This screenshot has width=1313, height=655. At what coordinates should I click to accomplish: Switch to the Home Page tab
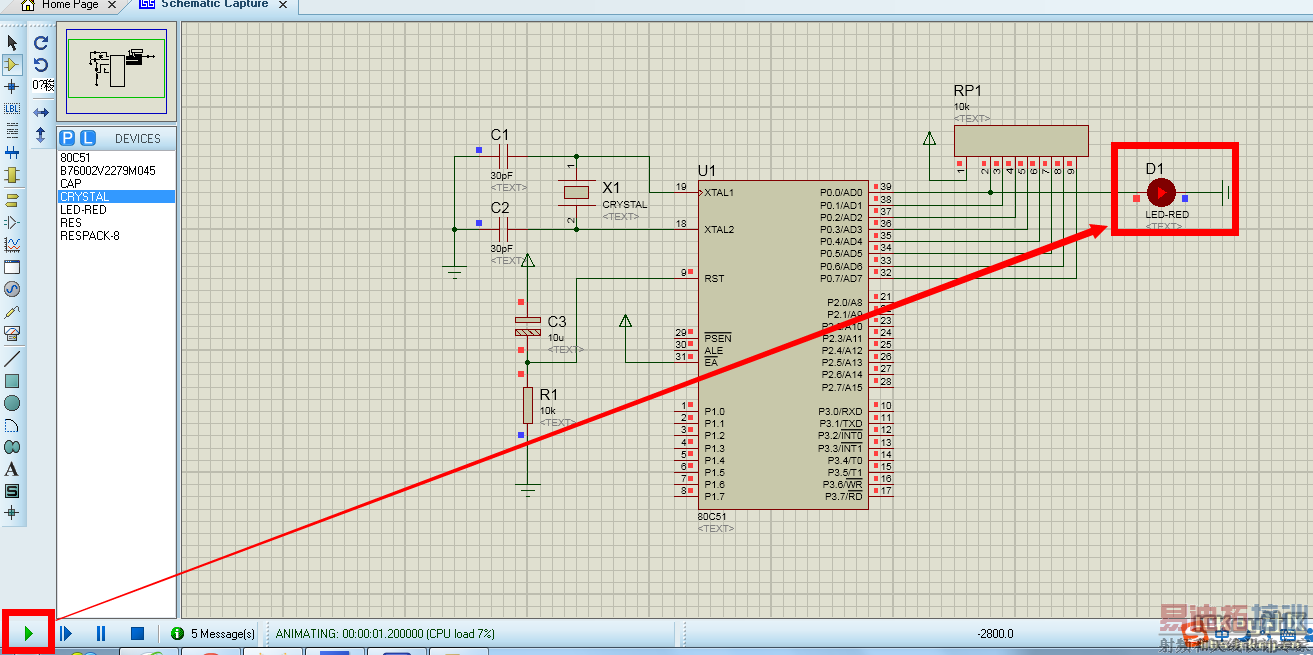point(69,5)
